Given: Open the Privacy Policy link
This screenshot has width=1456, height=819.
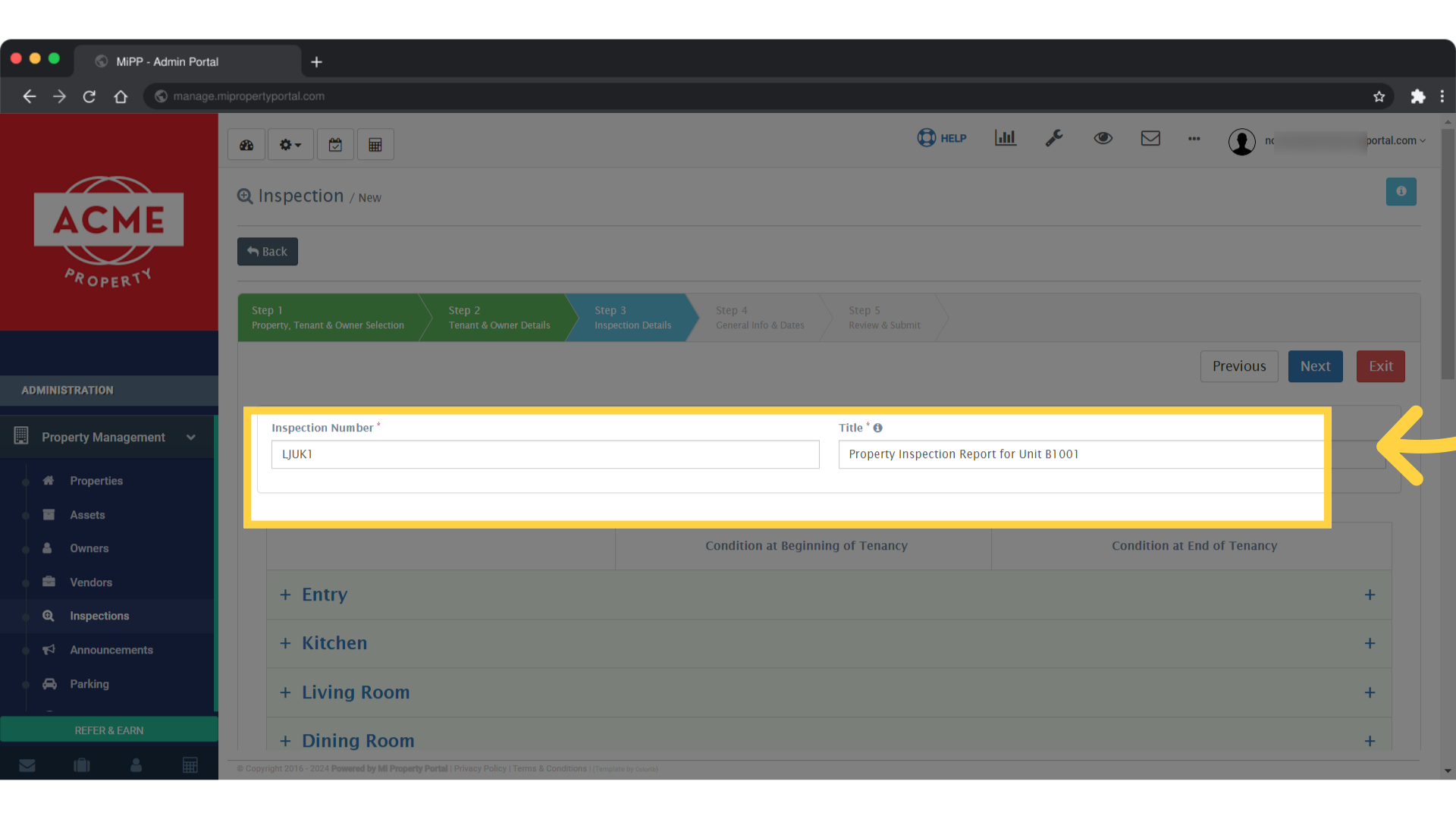Looking at the screenshot, I should [479, 768].
